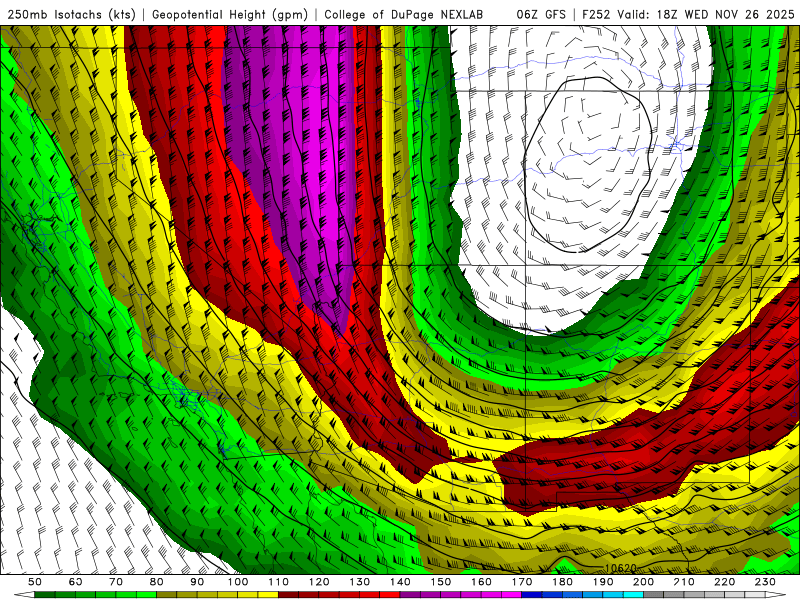
Task: Click the legend value 120
Action: coord(319,582)
